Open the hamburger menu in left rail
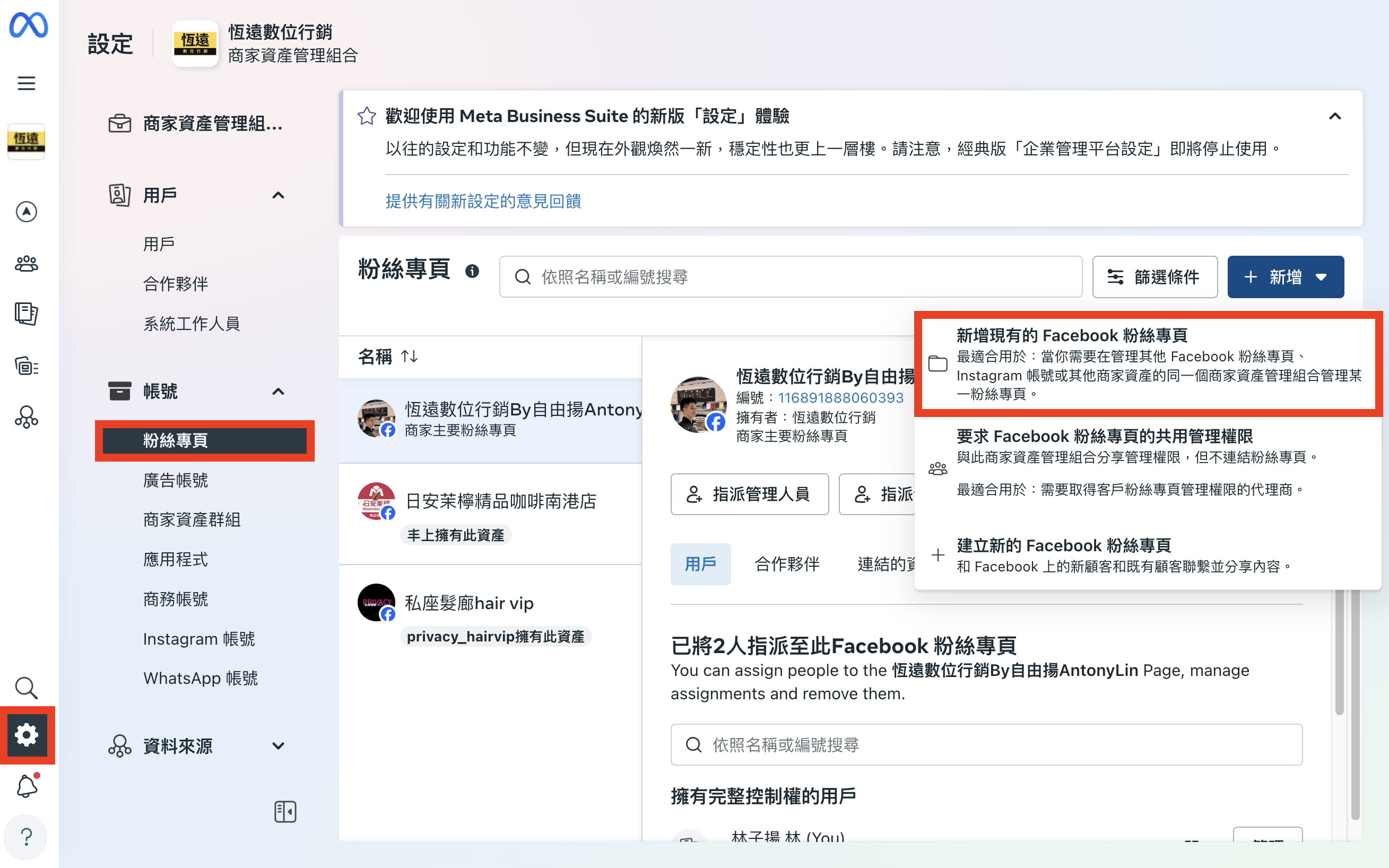The image size is (1389, 868). 27,83
